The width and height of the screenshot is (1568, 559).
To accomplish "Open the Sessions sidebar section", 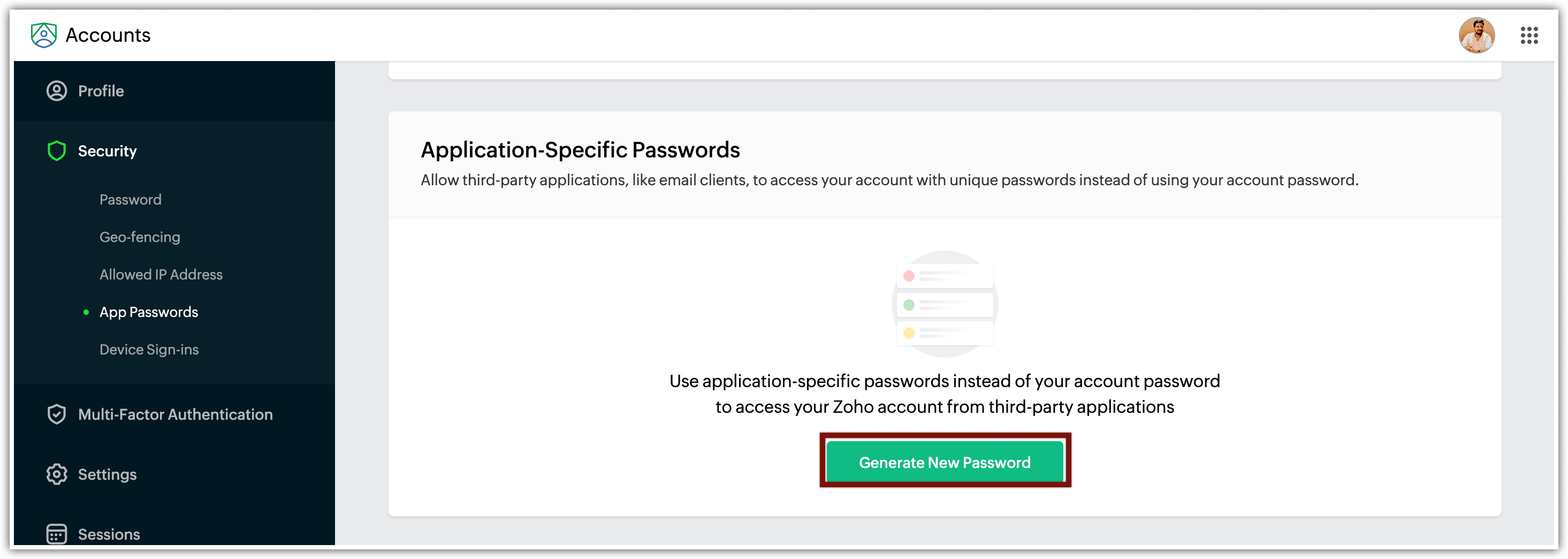I will [109, 534].
